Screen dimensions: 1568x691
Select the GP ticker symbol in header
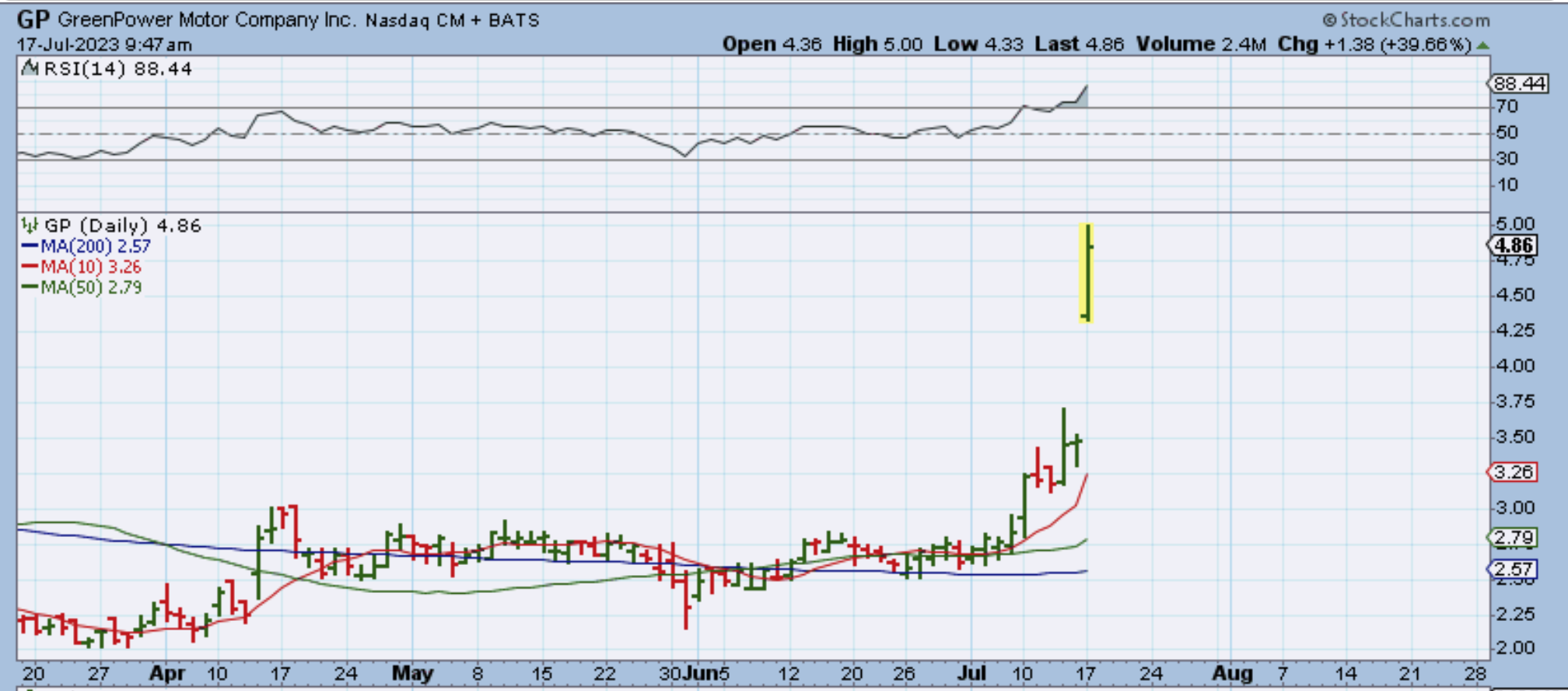tap(33, 19)
